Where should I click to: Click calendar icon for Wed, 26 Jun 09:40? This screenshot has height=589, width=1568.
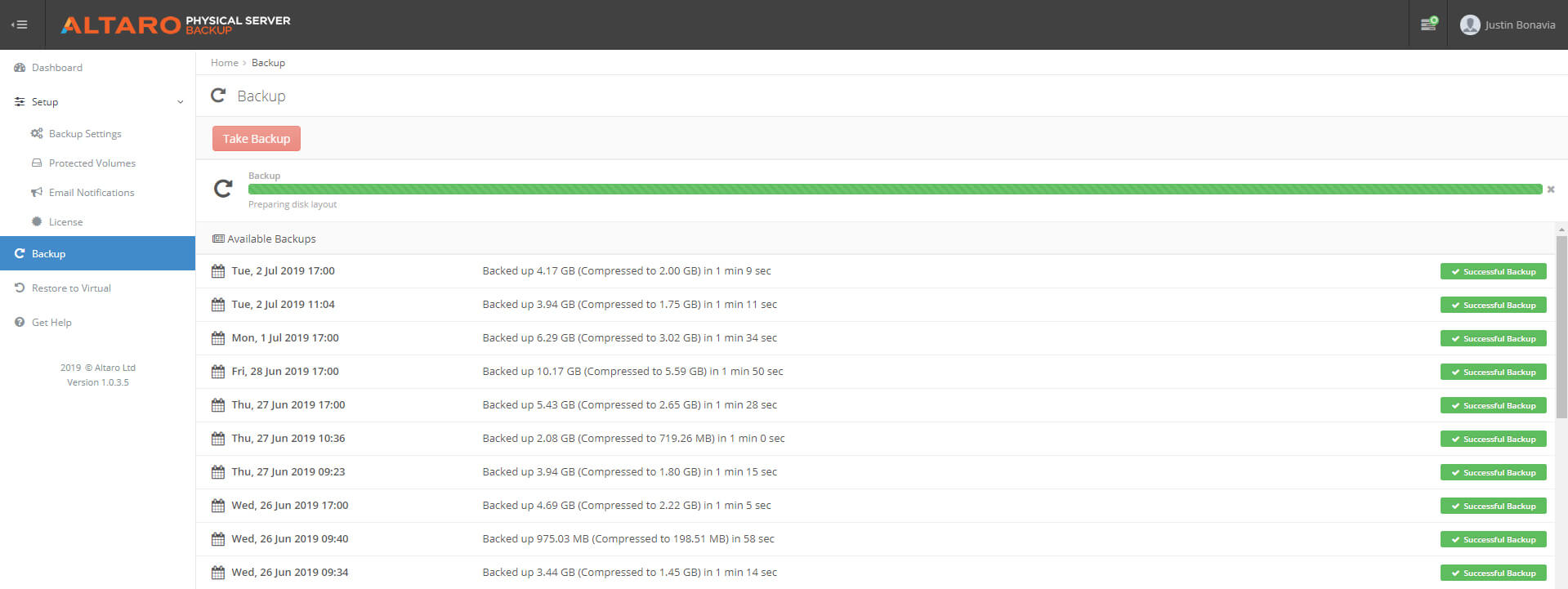[x=218, y=539]
